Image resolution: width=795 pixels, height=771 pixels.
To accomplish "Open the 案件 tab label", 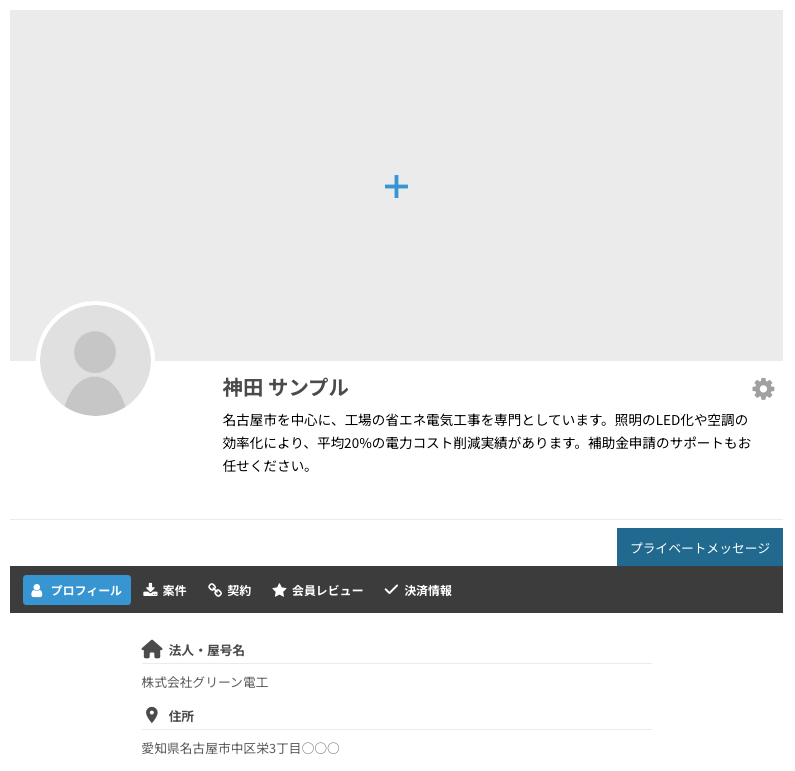I will click(175, 591).
